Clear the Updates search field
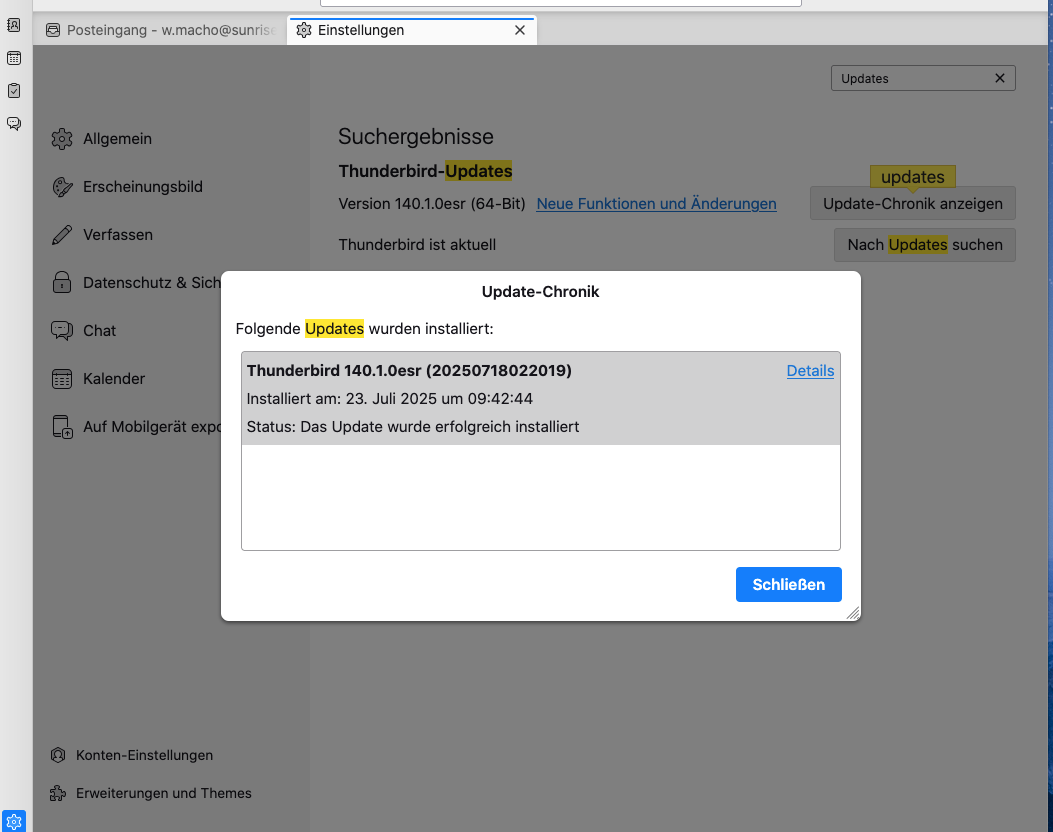The width and height of the screenshot is (1053, 832). pyautogui.click(x=999, y=79)
